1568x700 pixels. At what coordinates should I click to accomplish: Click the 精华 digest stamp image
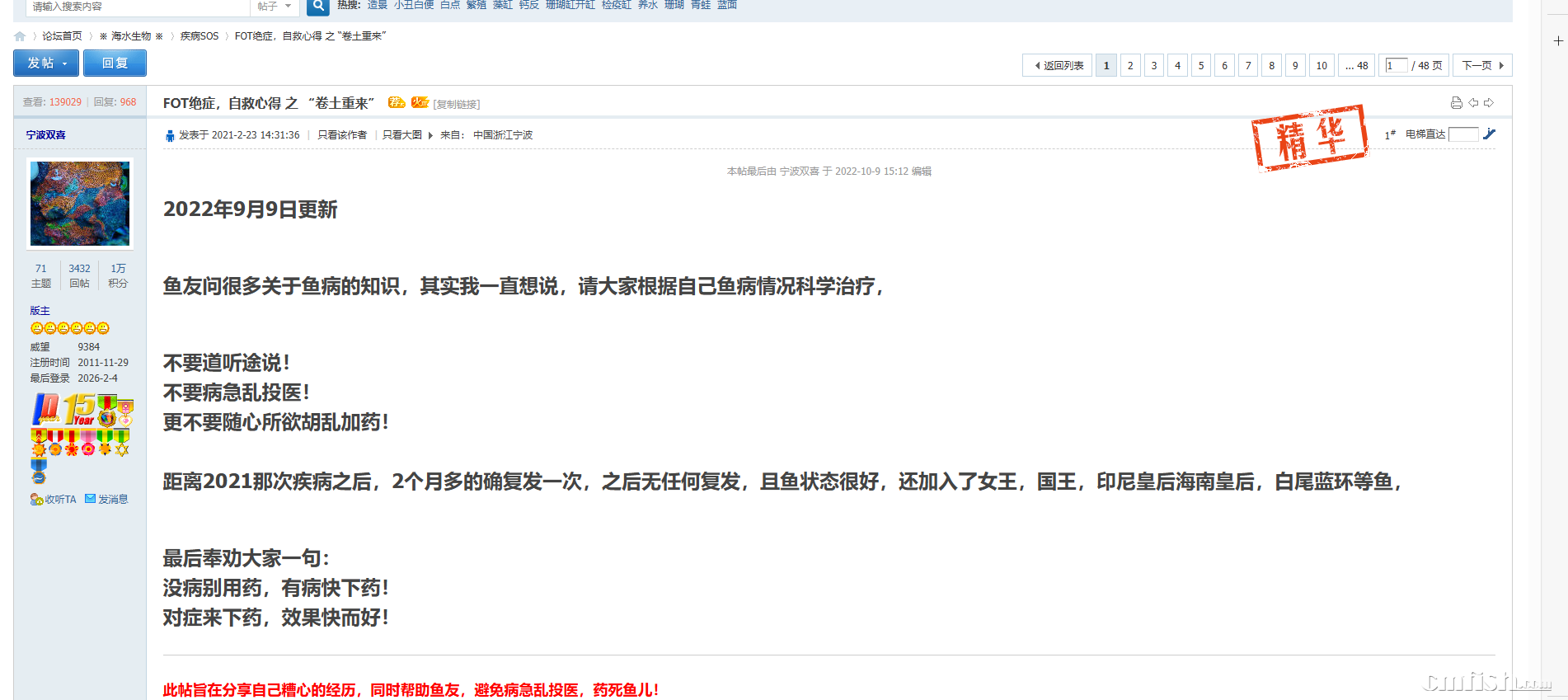pyautogui.click(x=1309, y=138)
